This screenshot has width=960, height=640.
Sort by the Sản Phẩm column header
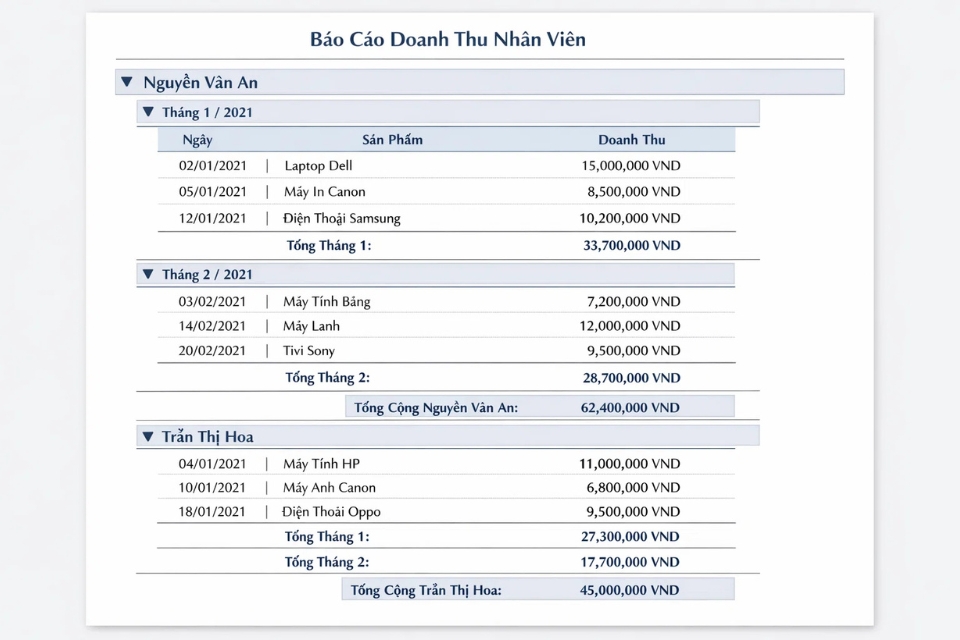[391, 139]
